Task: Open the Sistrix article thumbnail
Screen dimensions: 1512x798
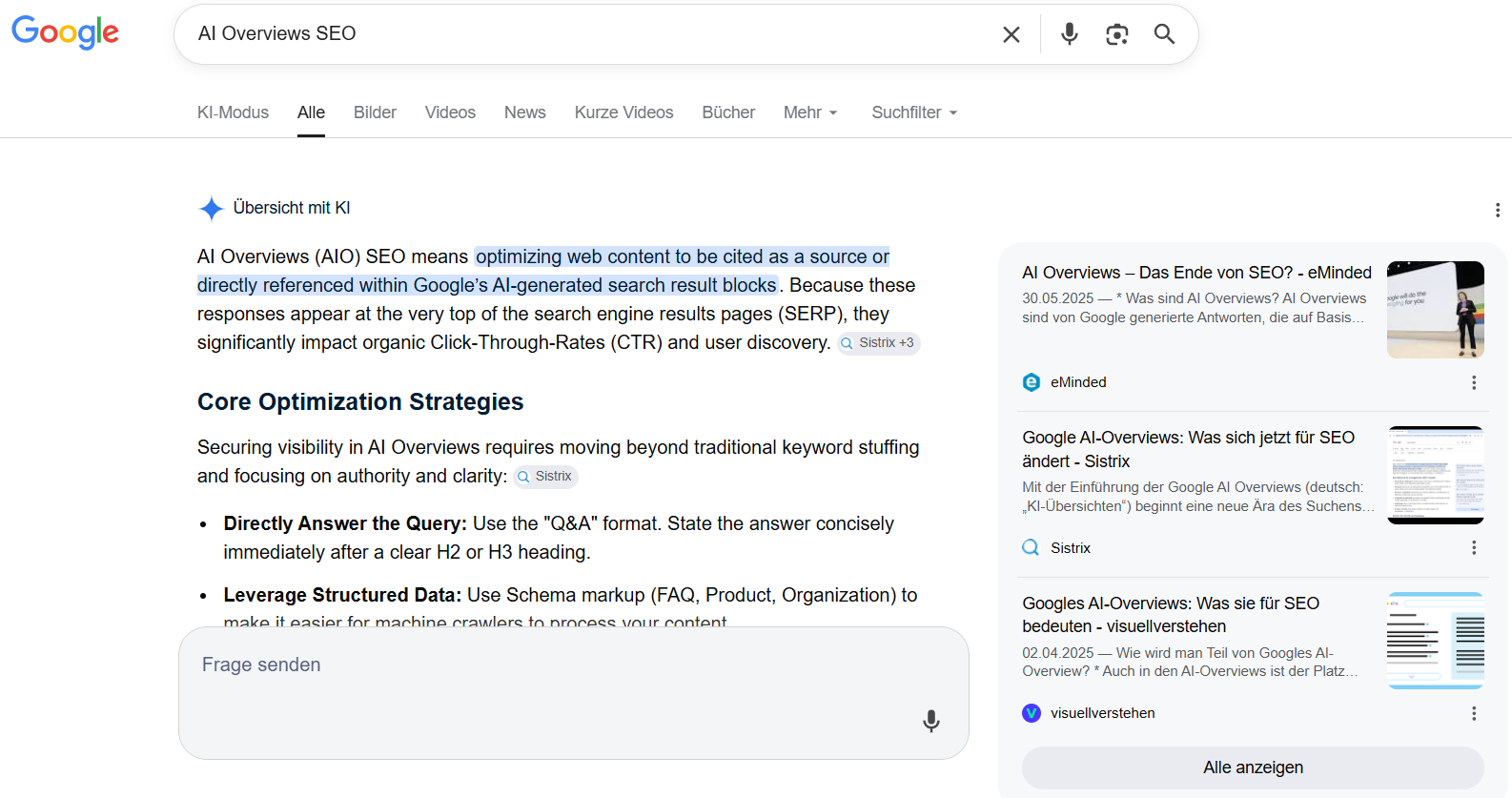Action: pos(1436,475)
